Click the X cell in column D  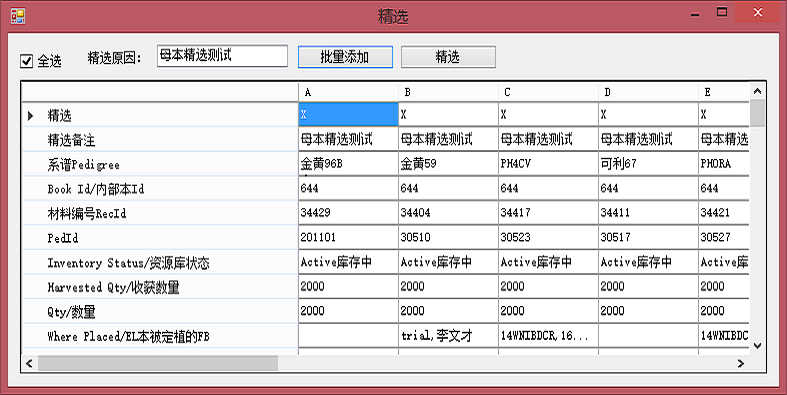point(648,114)
